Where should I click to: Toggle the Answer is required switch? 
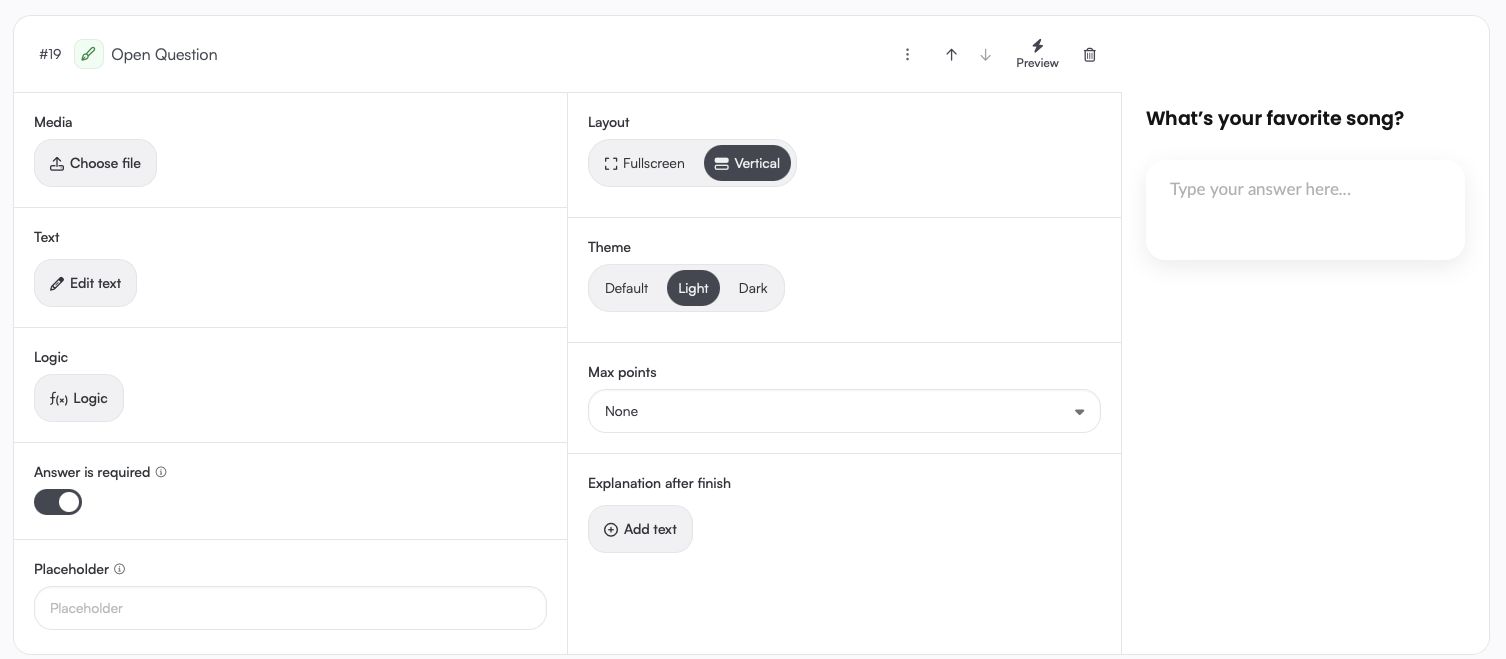point(58,502)
